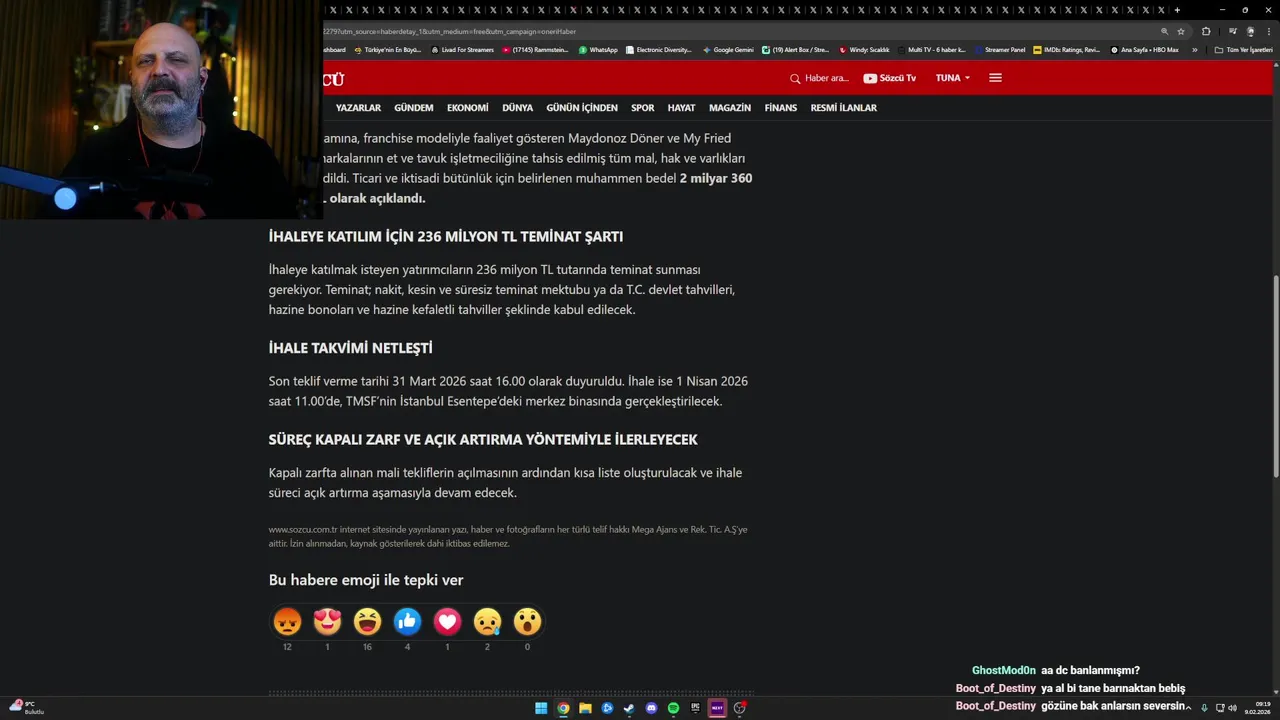Screen dimensions: 1280x720
Task: Open the WhatsApp bookmark
Action: click(598, 49)
